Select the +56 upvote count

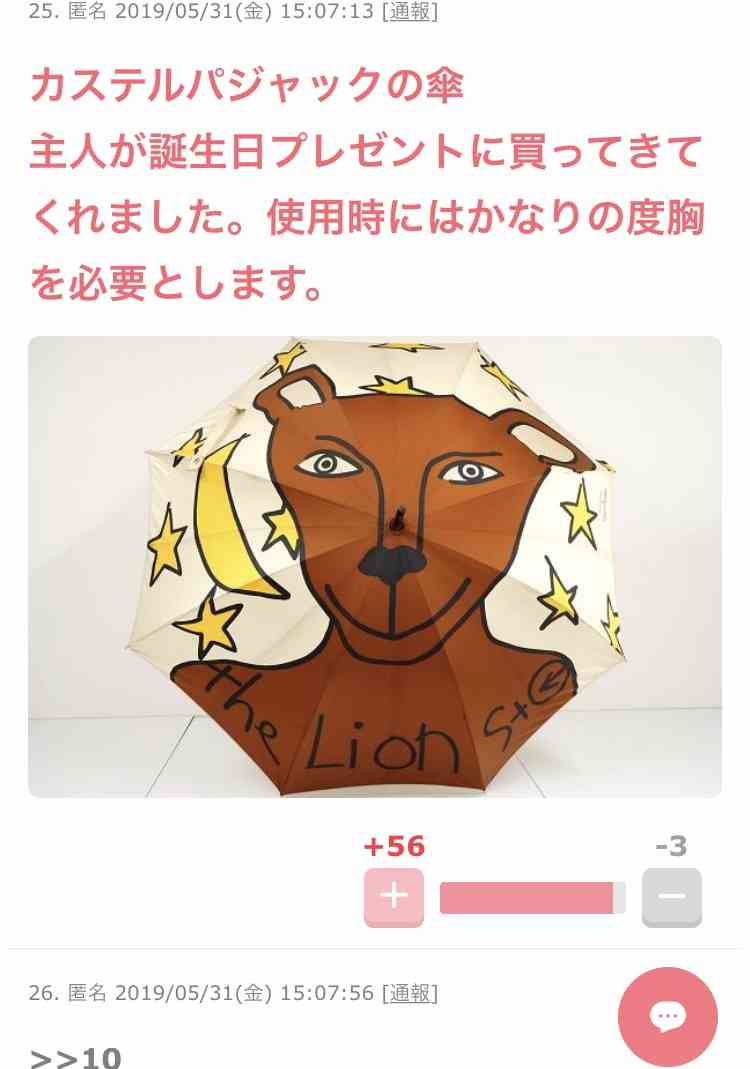point(394,846)
